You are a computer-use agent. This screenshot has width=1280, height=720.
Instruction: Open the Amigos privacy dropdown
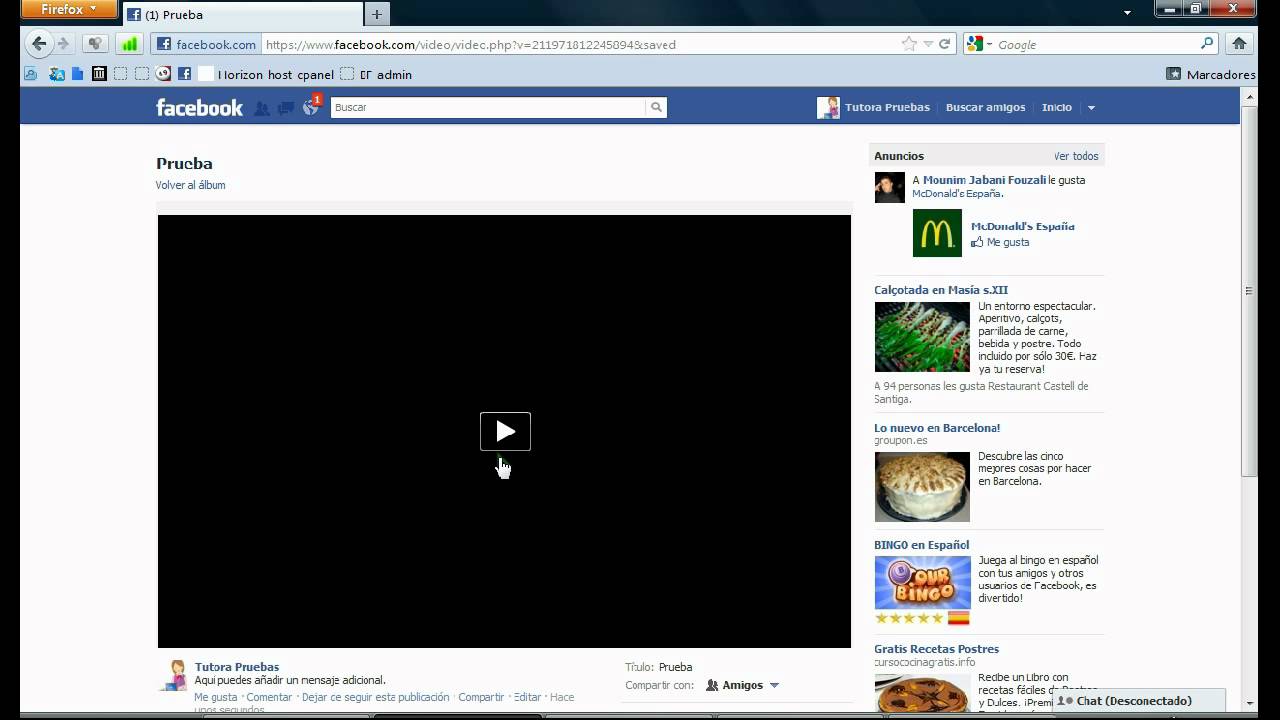pos(742,685)
